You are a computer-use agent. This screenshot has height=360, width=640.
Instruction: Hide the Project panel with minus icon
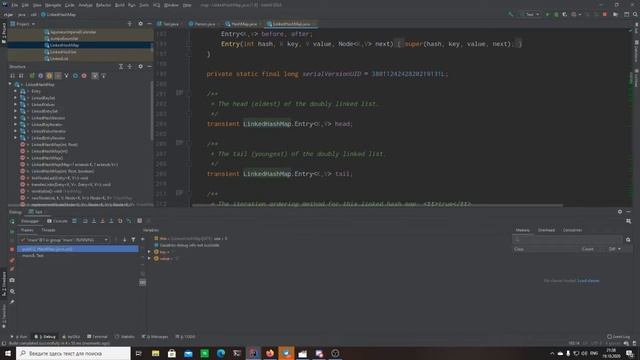[x=149, y=24]
